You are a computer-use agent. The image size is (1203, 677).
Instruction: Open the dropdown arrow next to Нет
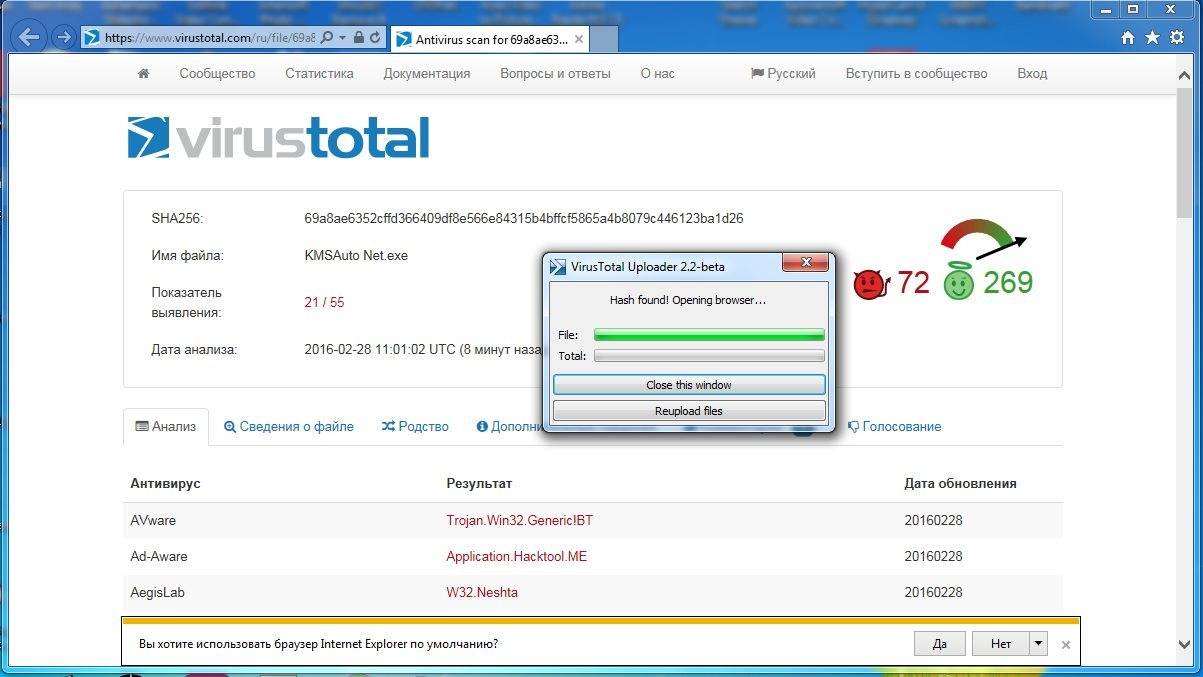1039,644
